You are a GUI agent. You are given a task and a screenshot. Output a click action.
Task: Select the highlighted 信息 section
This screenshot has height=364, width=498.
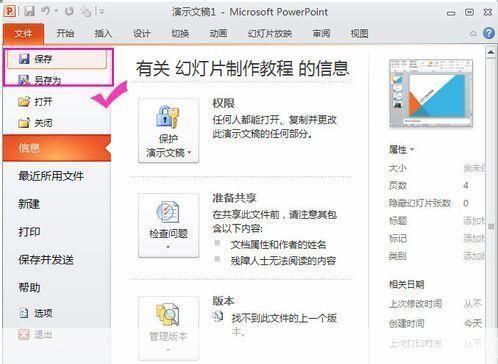pos(57,148)
